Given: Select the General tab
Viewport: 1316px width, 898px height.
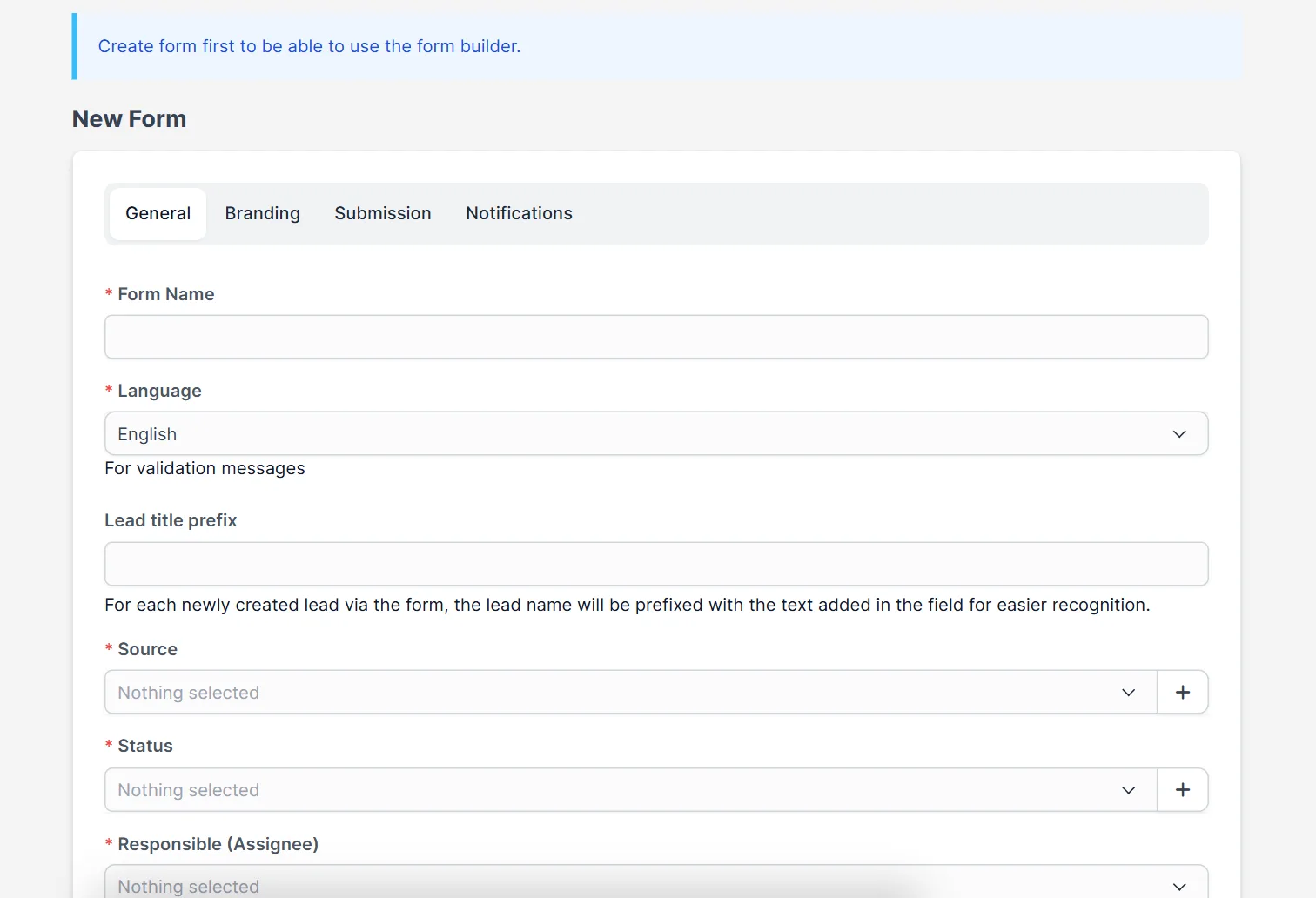Looking at the screenshot, I should point(158,213).
